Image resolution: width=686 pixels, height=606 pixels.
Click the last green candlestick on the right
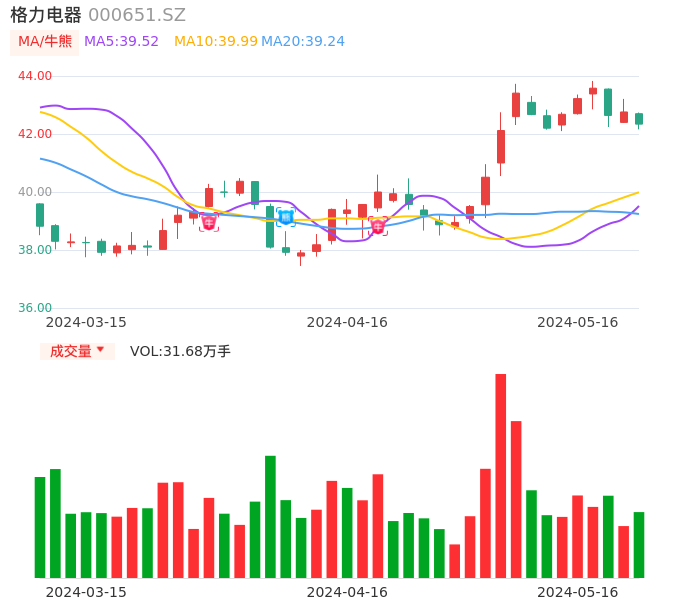[639, 119]
